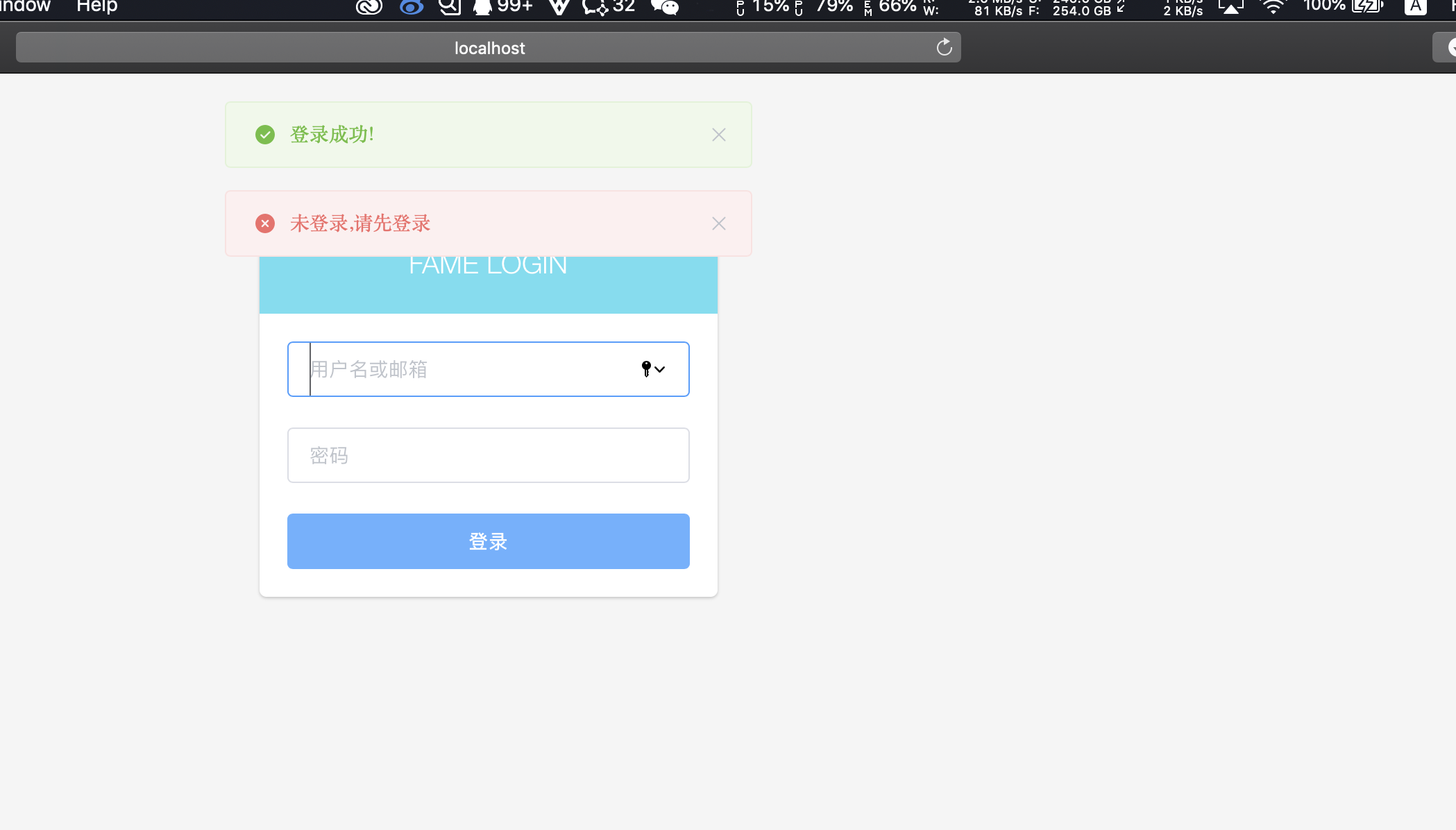This screenshot has height=830, width=1456.
Task: Switch input source via the A icon
Action: click(x=1415, y=7)
